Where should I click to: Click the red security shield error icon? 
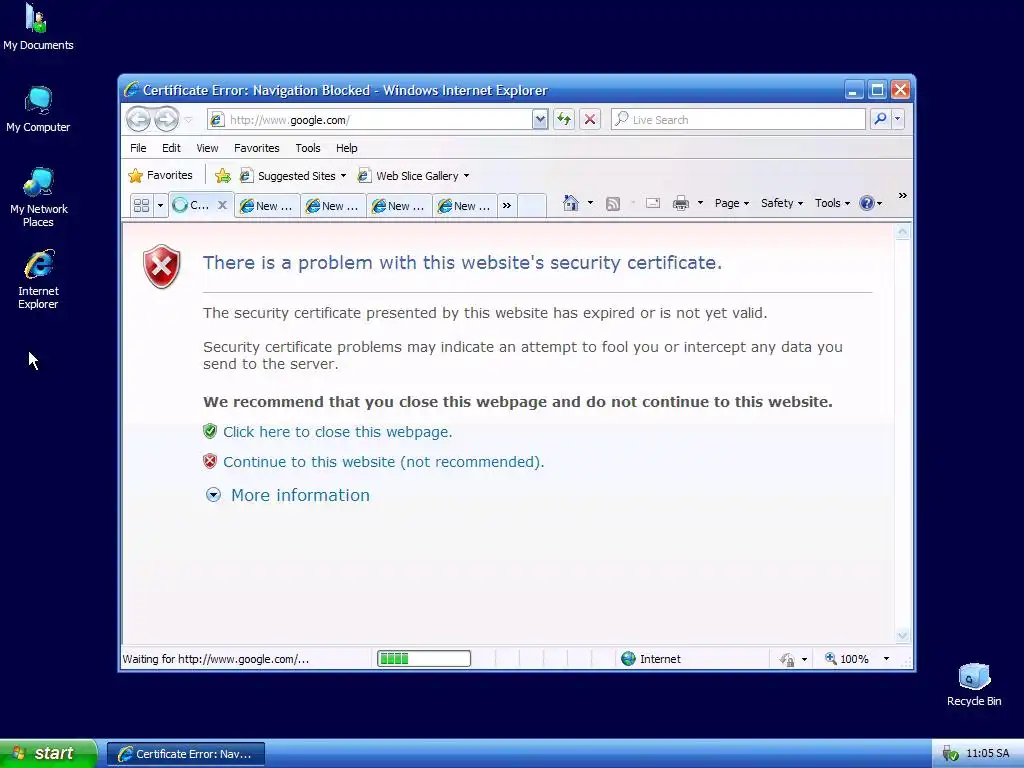[162, 266]
